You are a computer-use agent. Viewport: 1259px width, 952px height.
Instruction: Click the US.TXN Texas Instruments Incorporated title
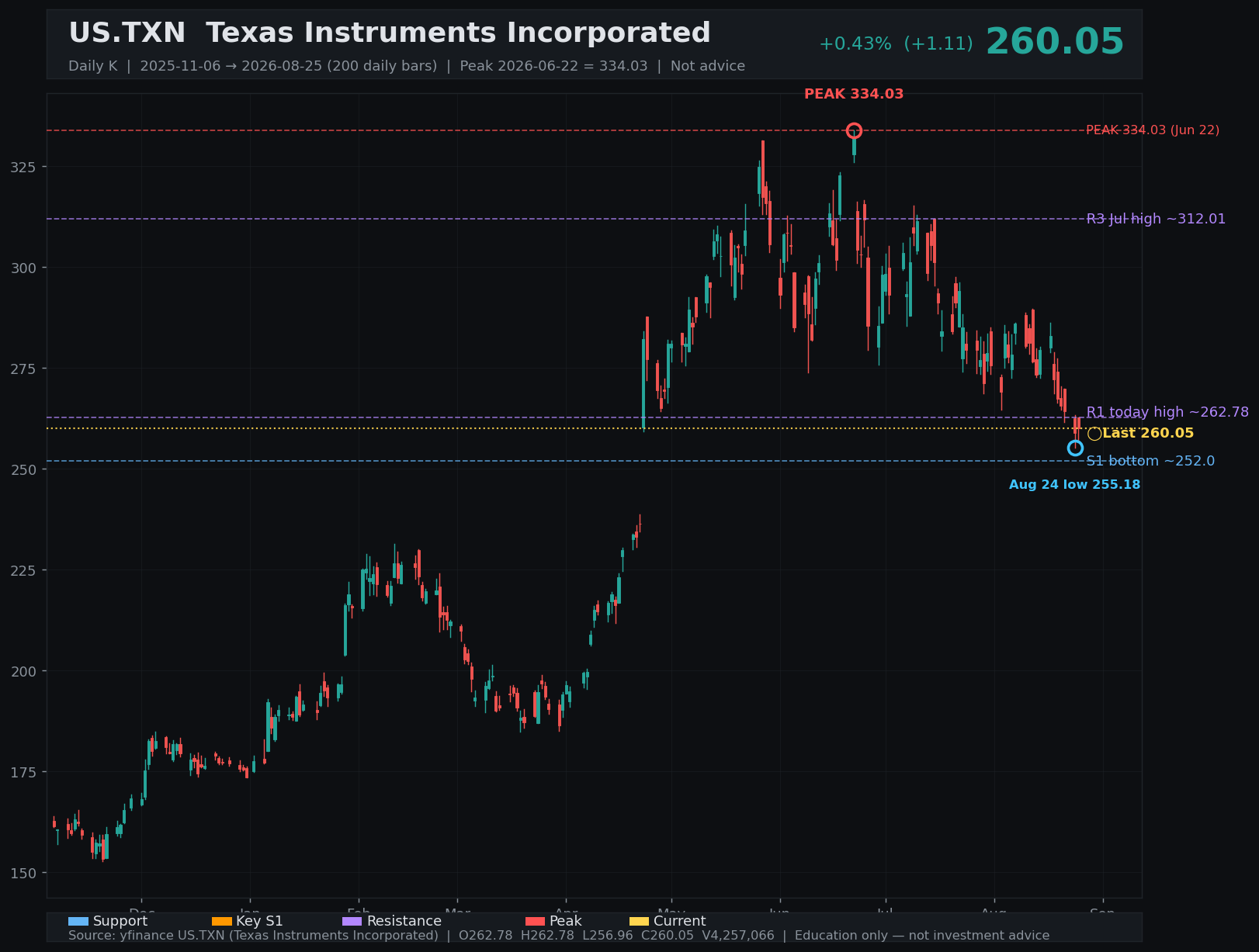coord(390,33)
